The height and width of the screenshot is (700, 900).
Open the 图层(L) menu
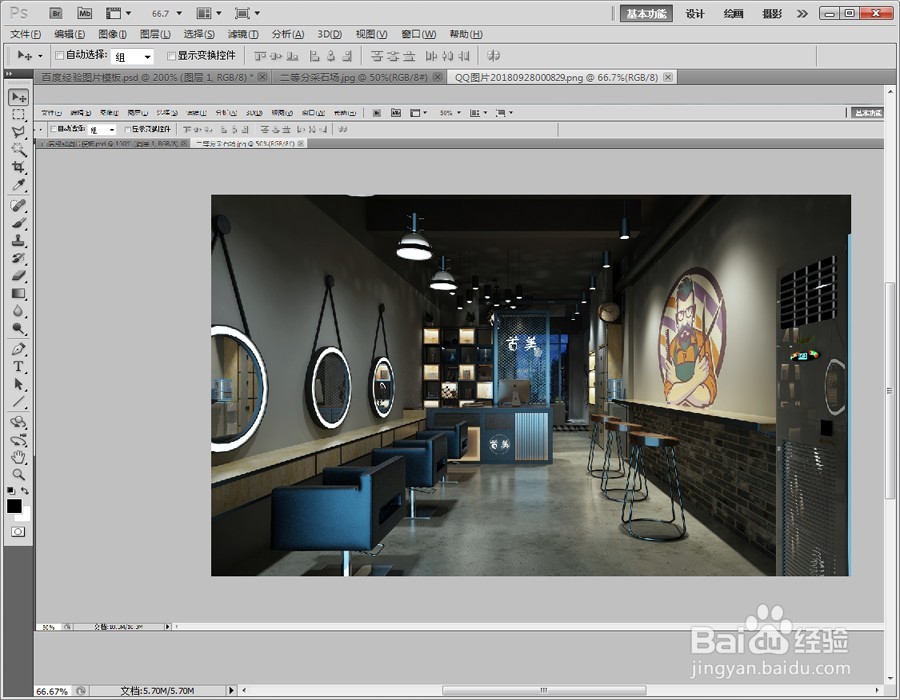(x=155, y=34)
